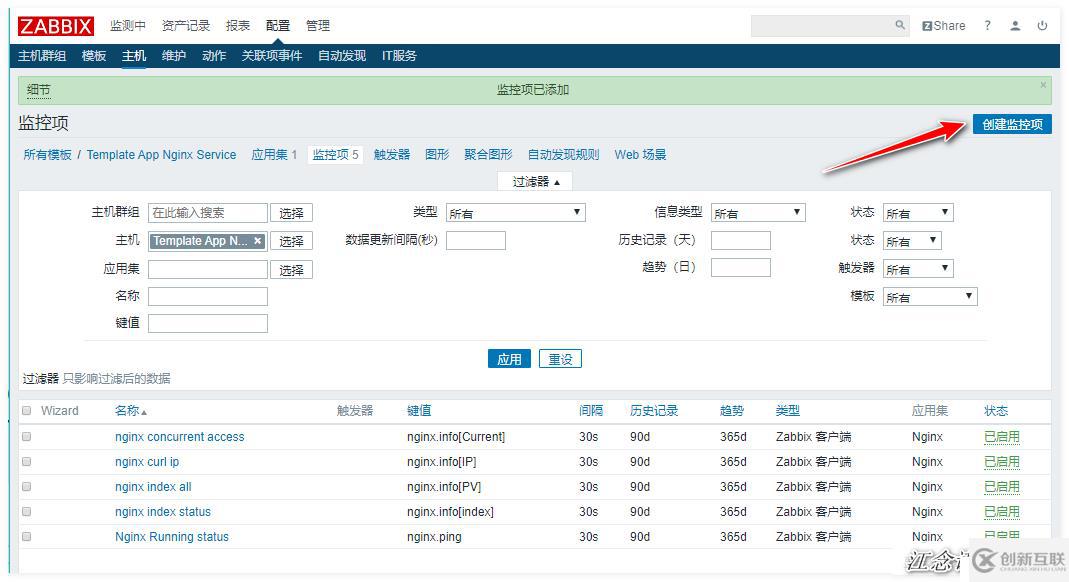
Task: Click 选择 next to 主机 field
Action: [x=291, y=241]
